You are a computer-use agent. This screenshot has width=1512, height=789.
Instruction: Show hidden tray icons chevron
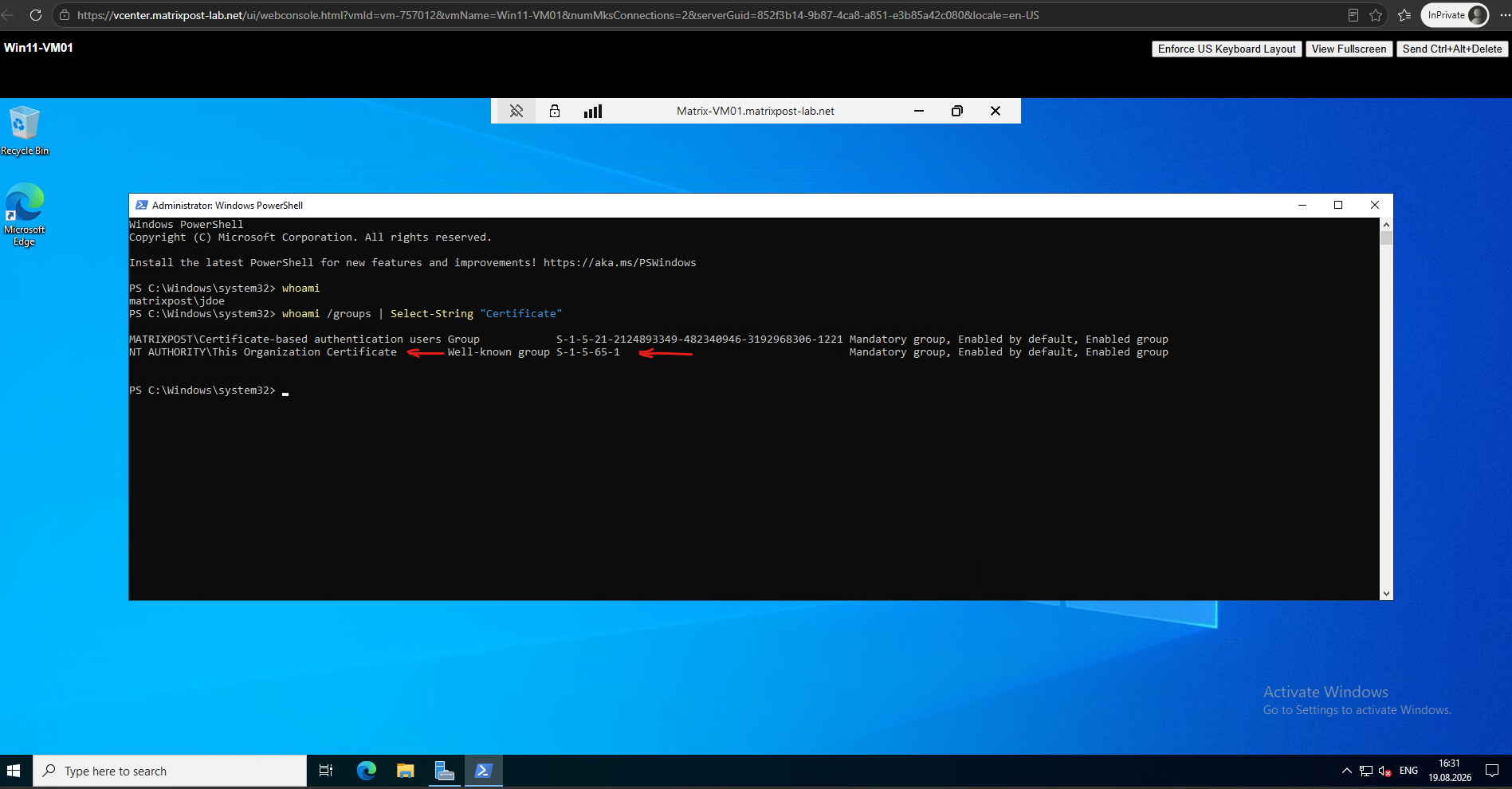click(x=1346, y=771)
